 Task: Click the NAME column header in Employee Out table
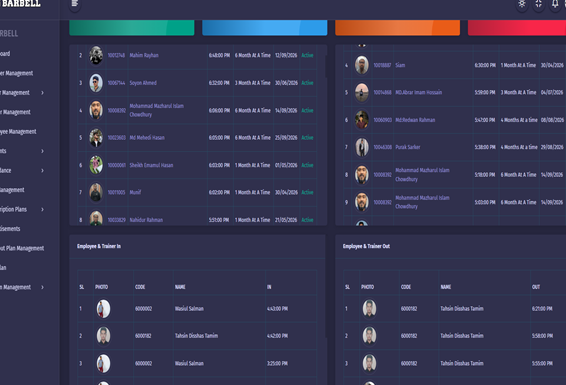pos(446,287)
